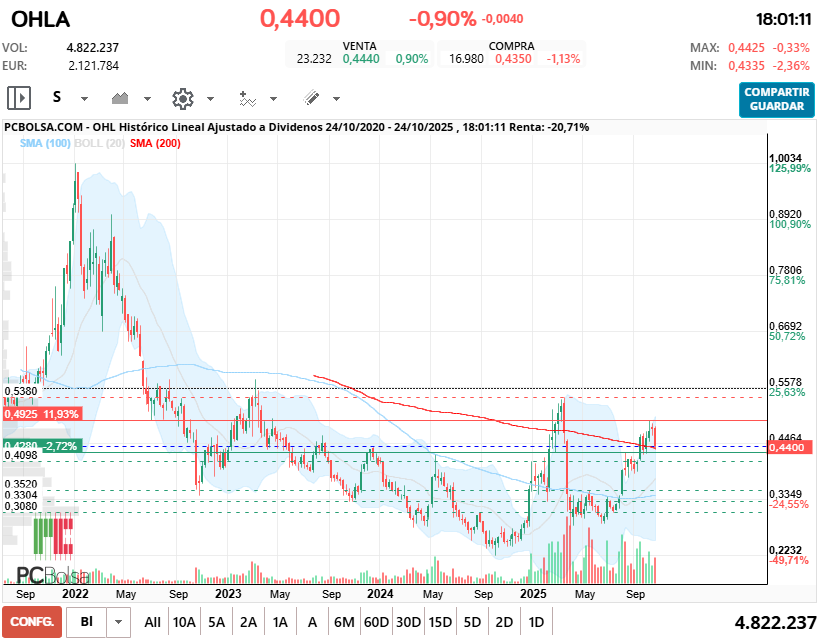Open the settings gear icon
The image size is (830, 643).
click(182, 98)
